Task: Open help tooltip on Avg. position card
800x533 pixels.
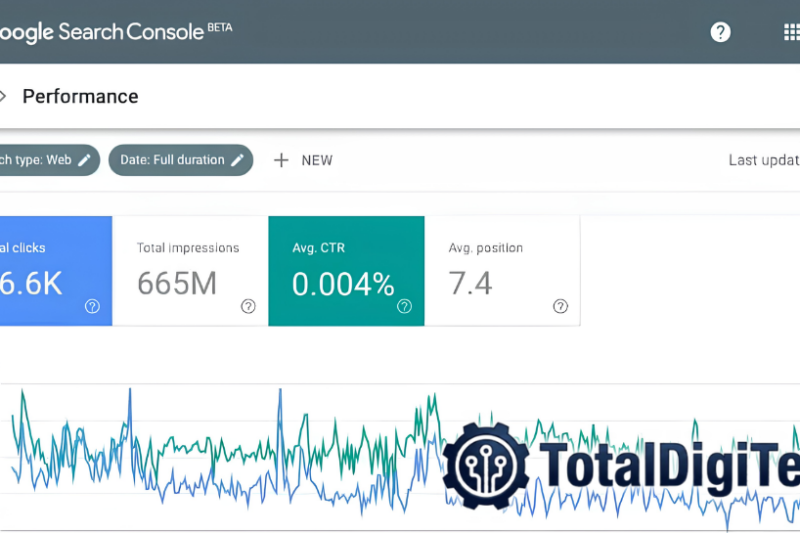Action: tap(560, 306)
